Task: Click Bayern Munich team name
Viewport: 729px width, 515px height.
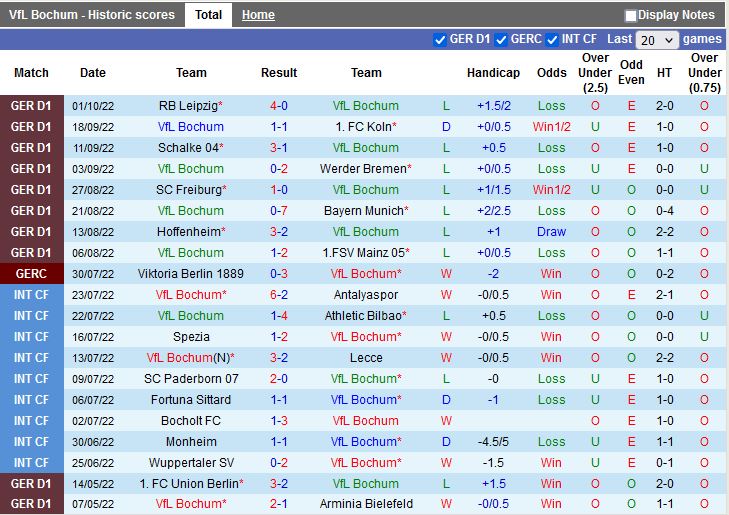Action: pyautogui.click(x=364, y=211)
